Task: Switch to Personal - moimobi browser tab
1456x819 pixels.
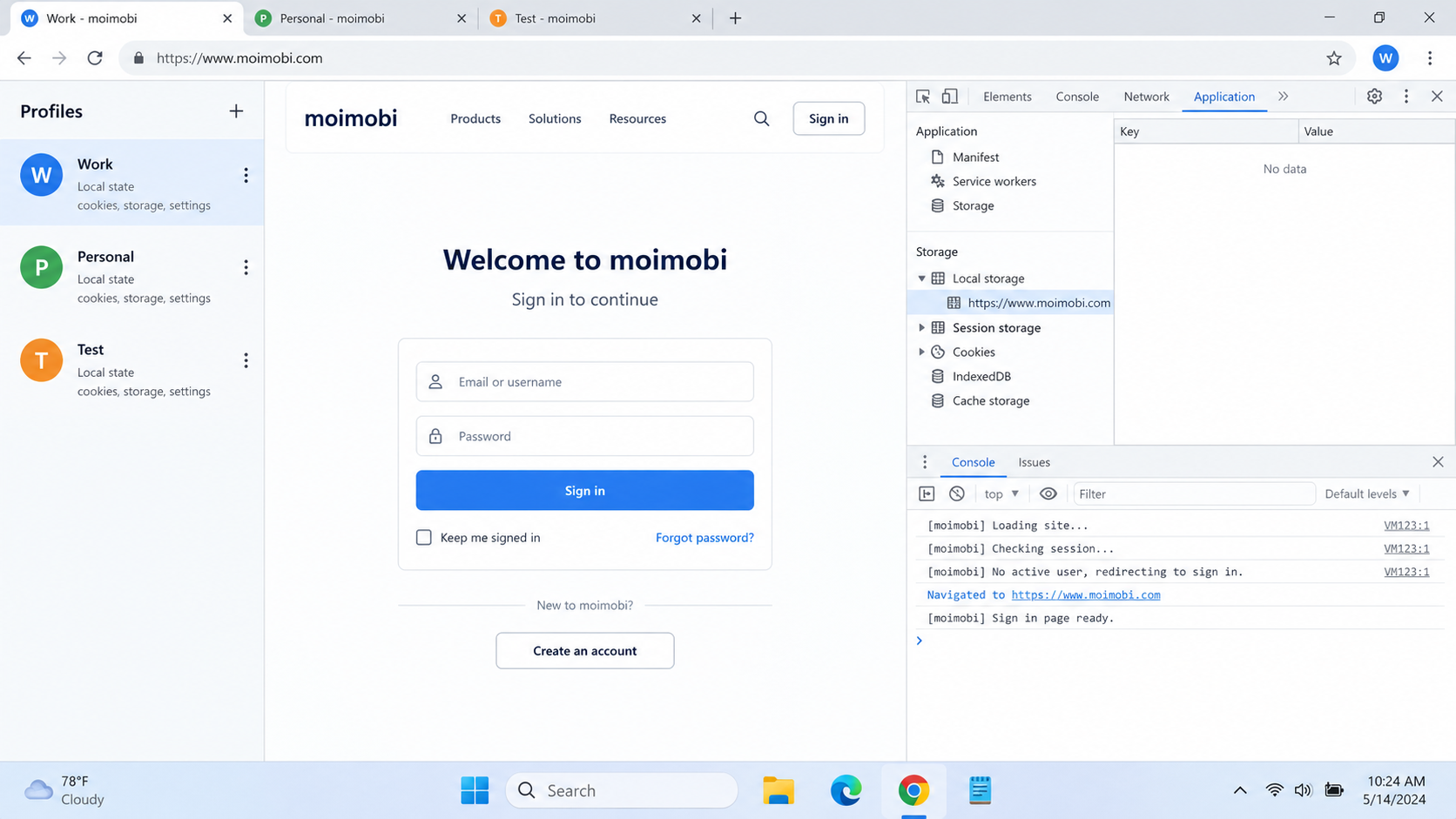Action: [x=361, y=18]
